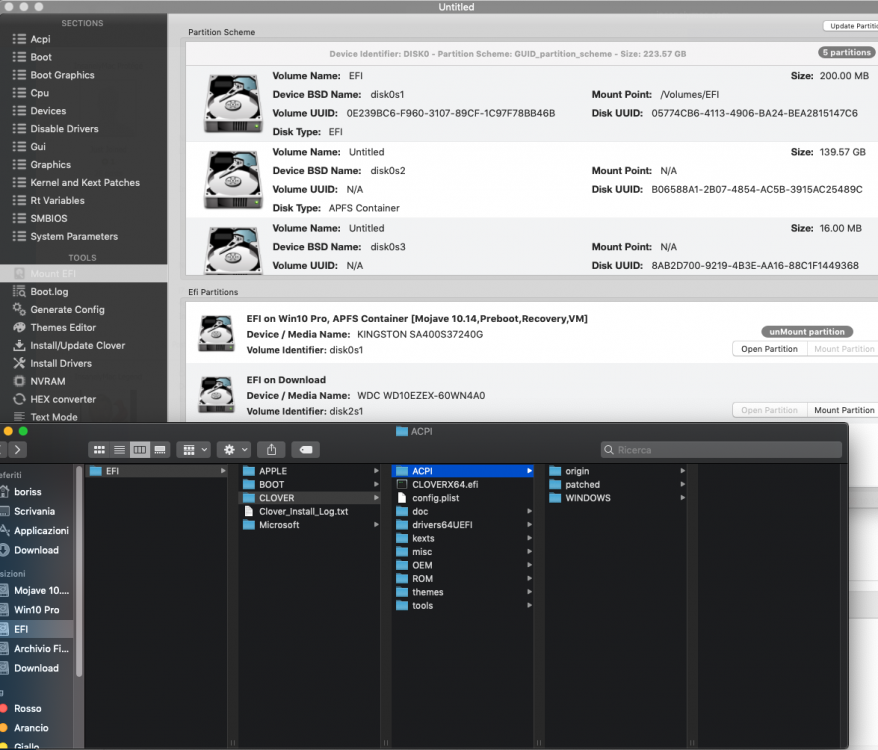Expand the origin folder arrow

pos(683,471)
